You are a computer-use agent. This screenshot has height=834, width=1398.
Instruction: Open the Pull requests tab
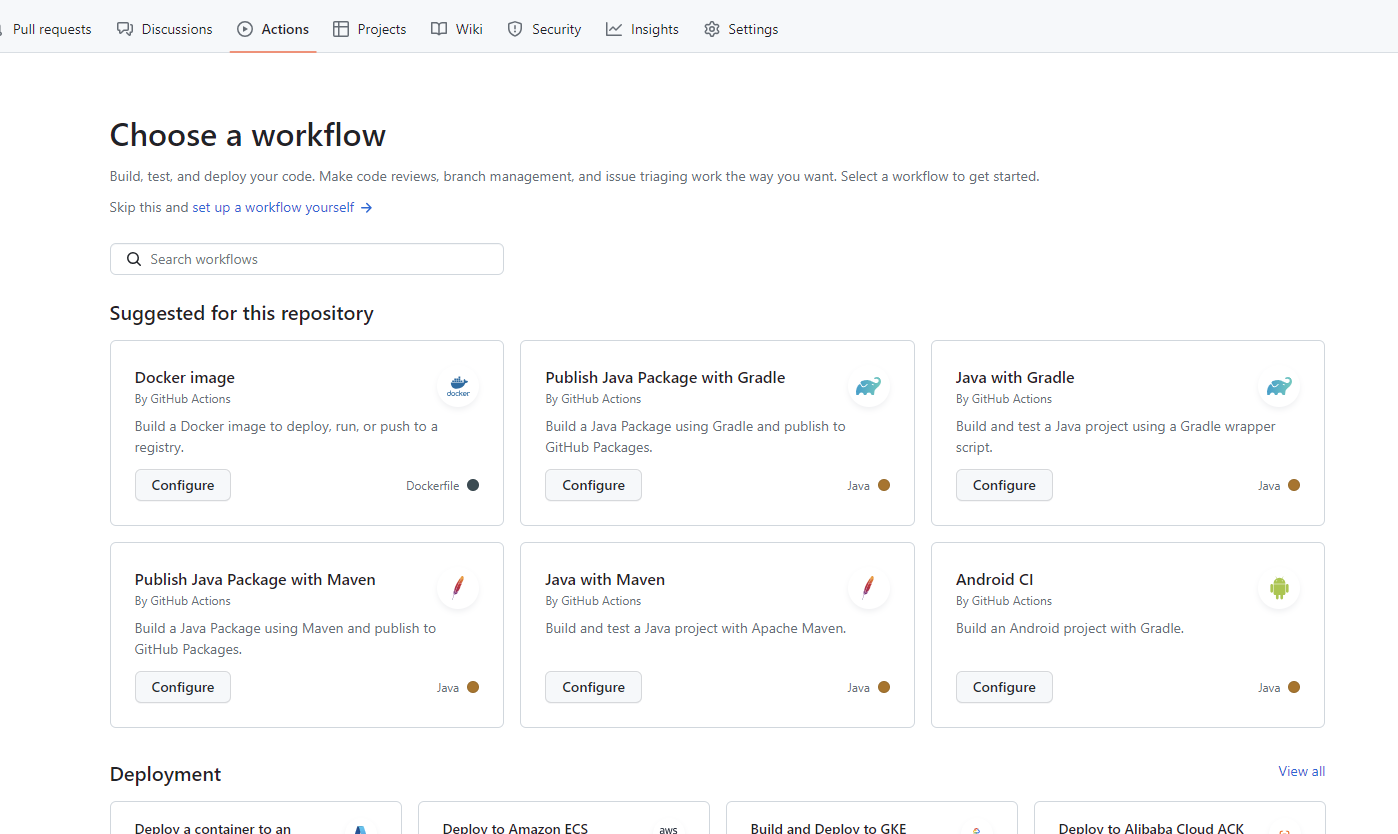50,29
